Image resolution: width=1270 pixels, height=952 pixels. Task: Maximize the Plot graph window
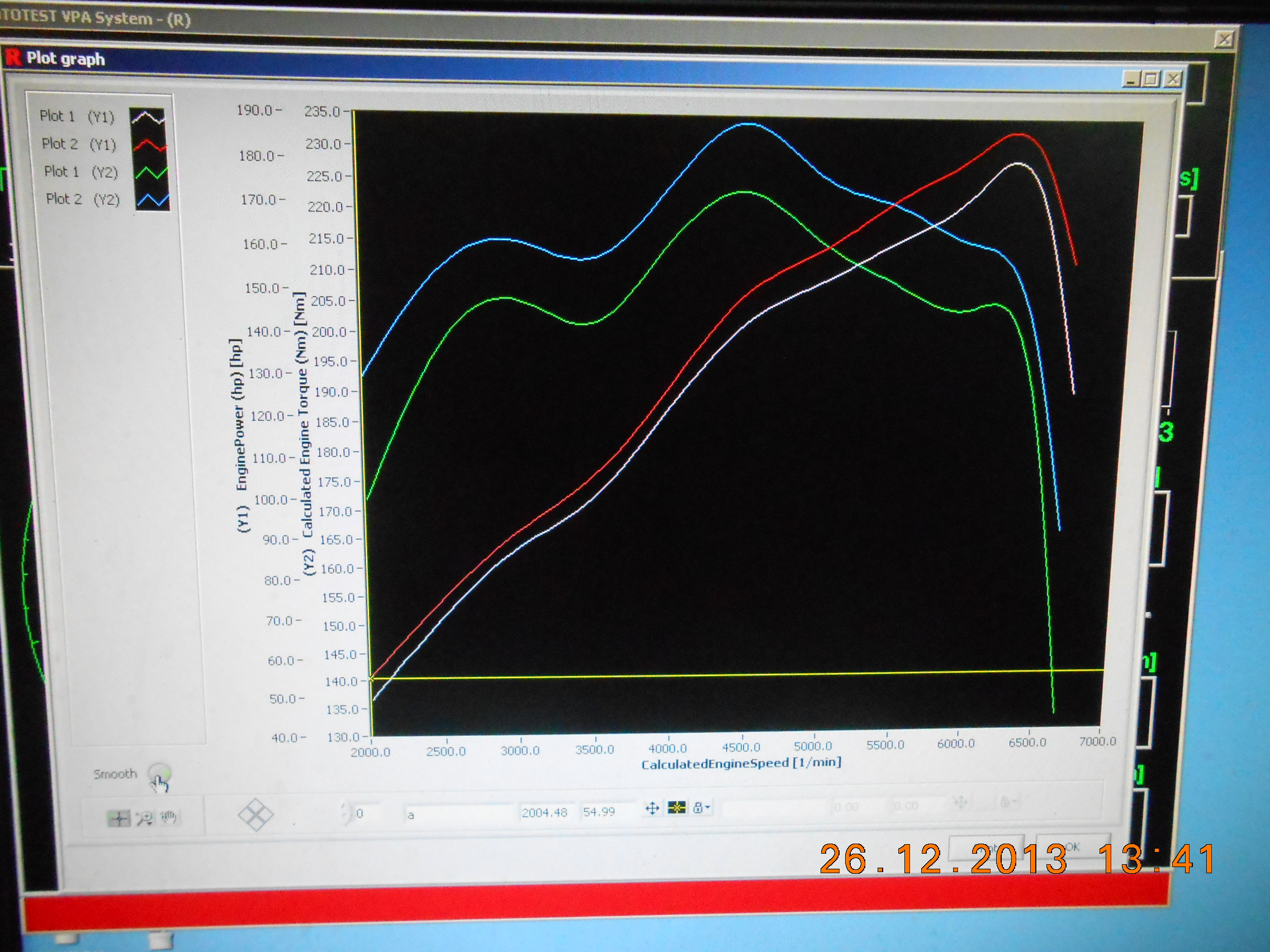click(x=1150, y=79)
